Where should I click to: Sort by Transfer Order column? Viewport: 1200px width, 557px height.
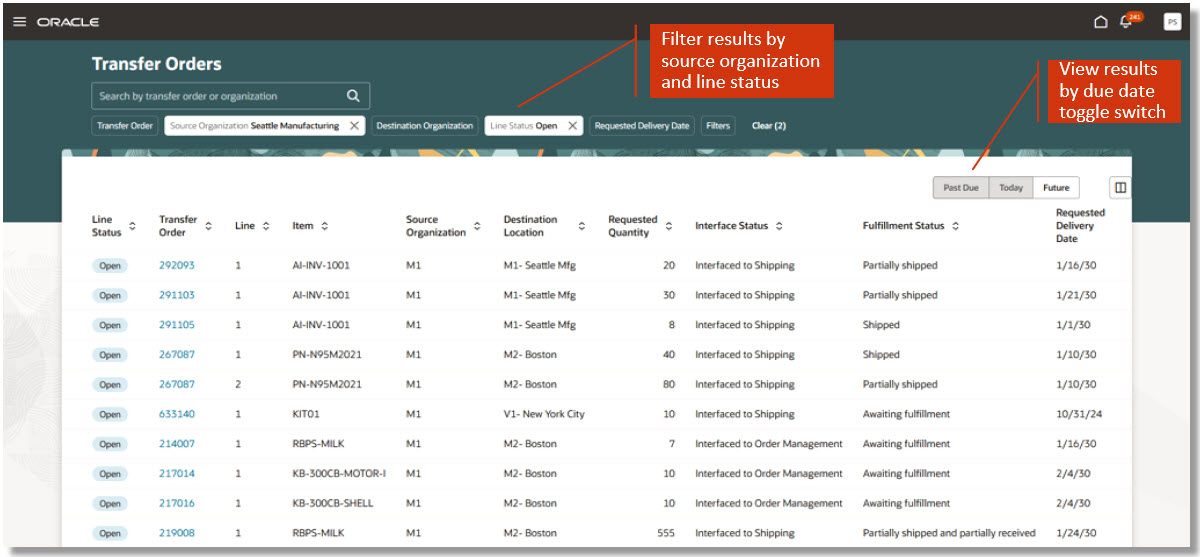click(x=208, y=227)
